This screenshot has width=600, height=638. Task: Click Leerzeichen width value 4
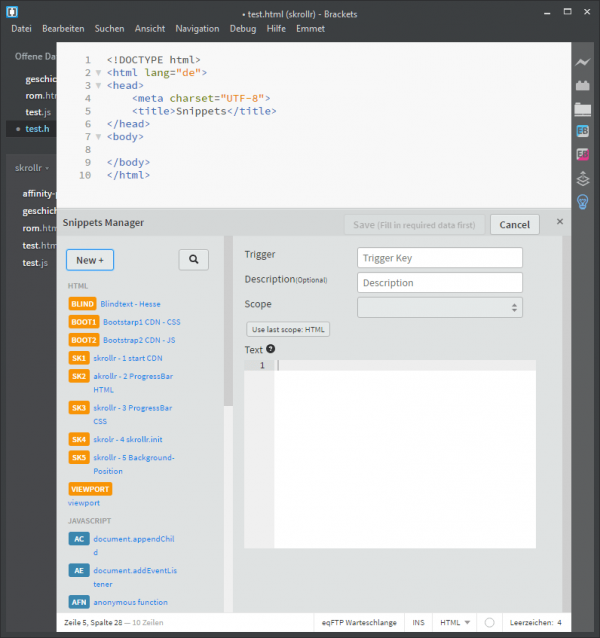[559, 623]
